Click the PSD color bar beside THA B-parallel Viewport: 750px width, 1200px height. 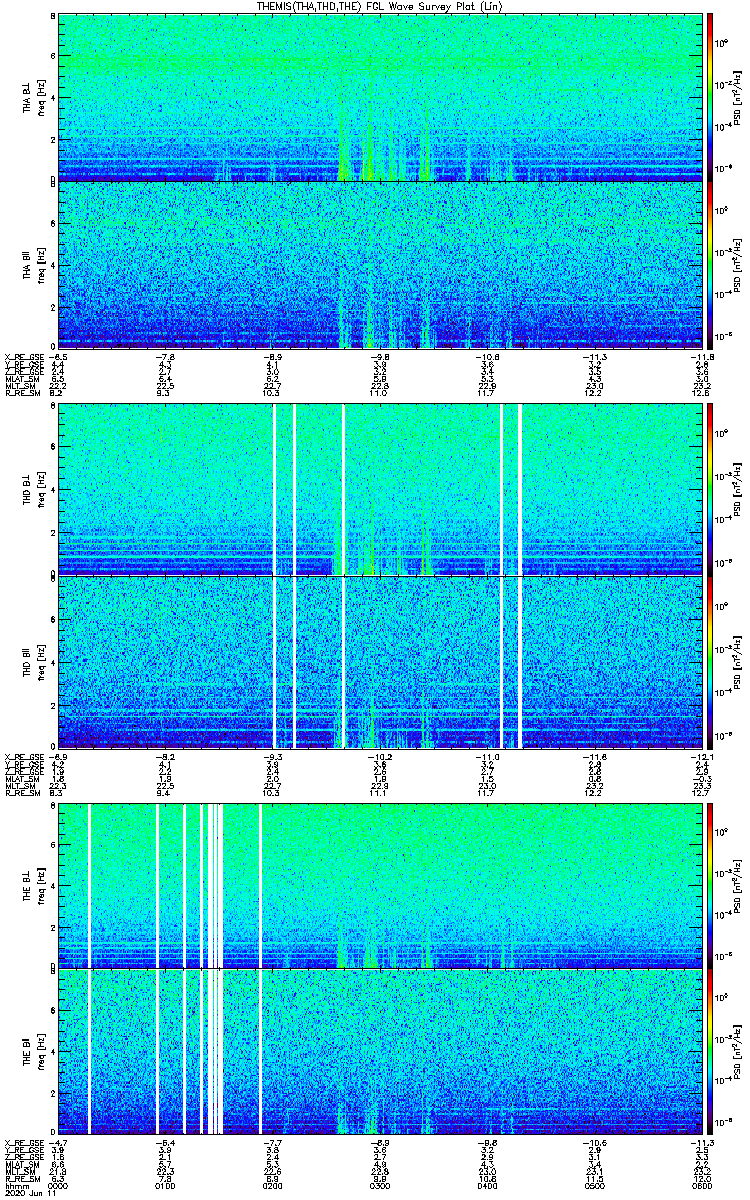point(711,265)
